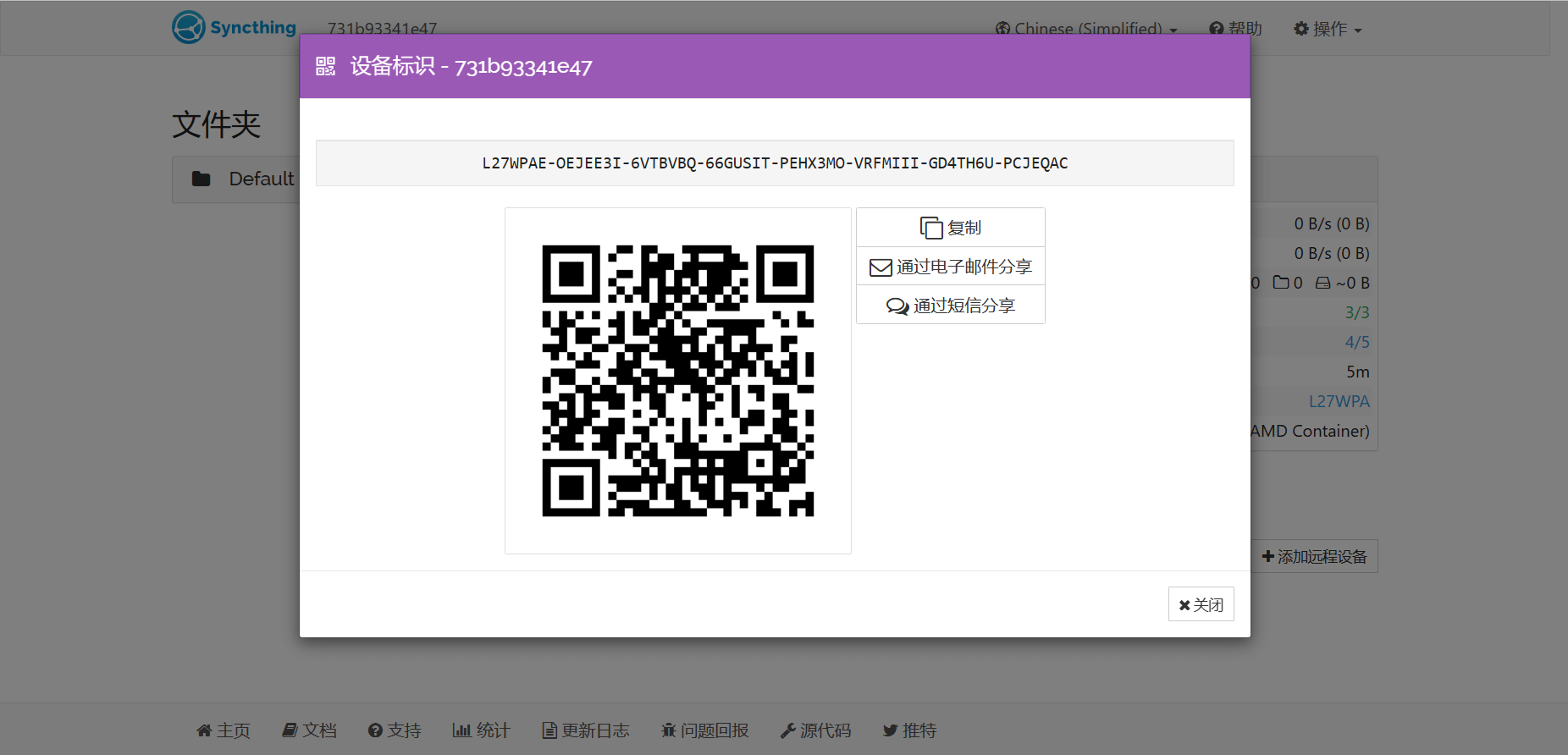Expand the Default folder panel

tap(261, 179)
